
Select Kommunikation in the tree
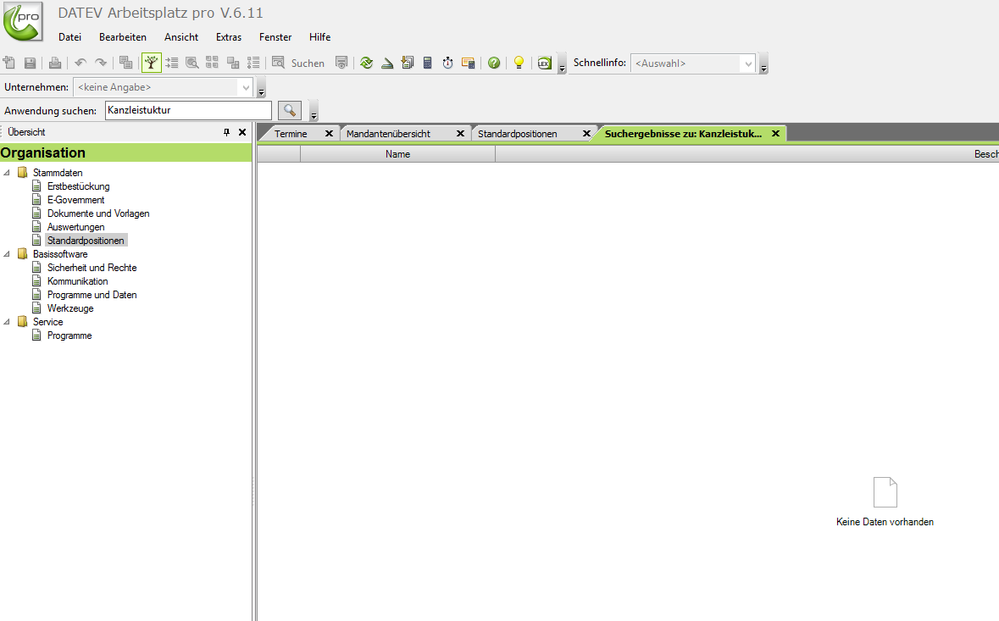[x=78, y=282]
